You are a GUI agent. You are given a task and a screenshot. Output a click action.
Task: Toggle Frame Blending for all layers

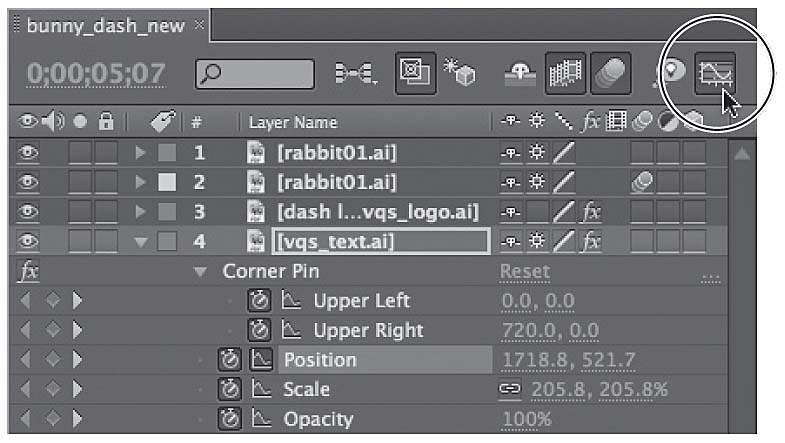click(x=565, y=74)
